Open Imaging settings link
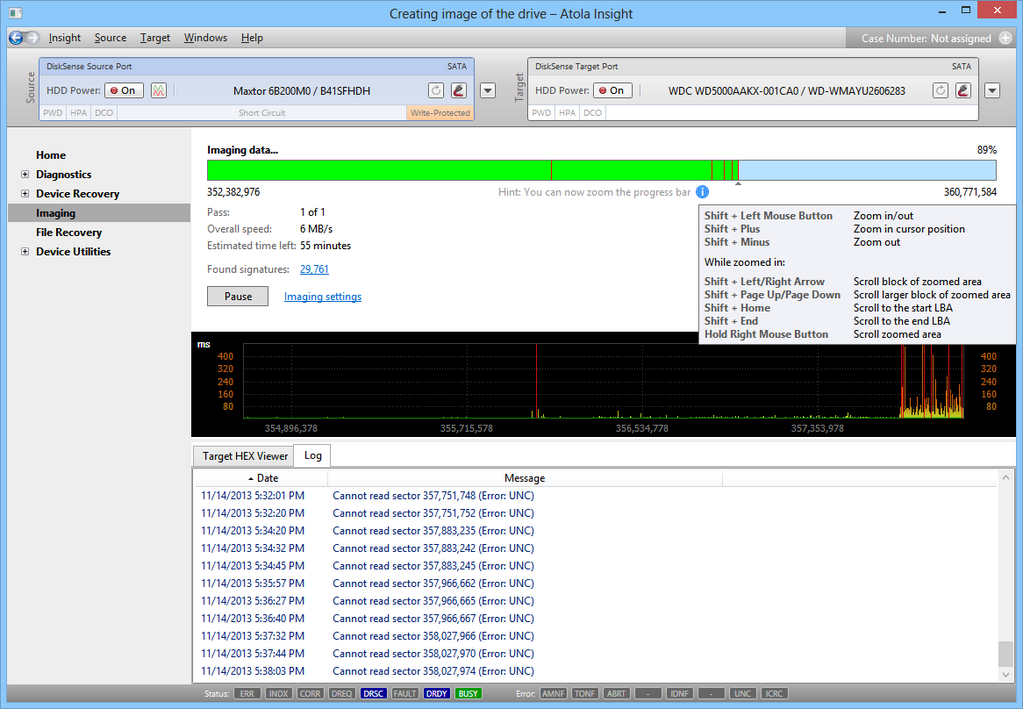Viewport: 1023px width, 709px height. pos(322,296)
